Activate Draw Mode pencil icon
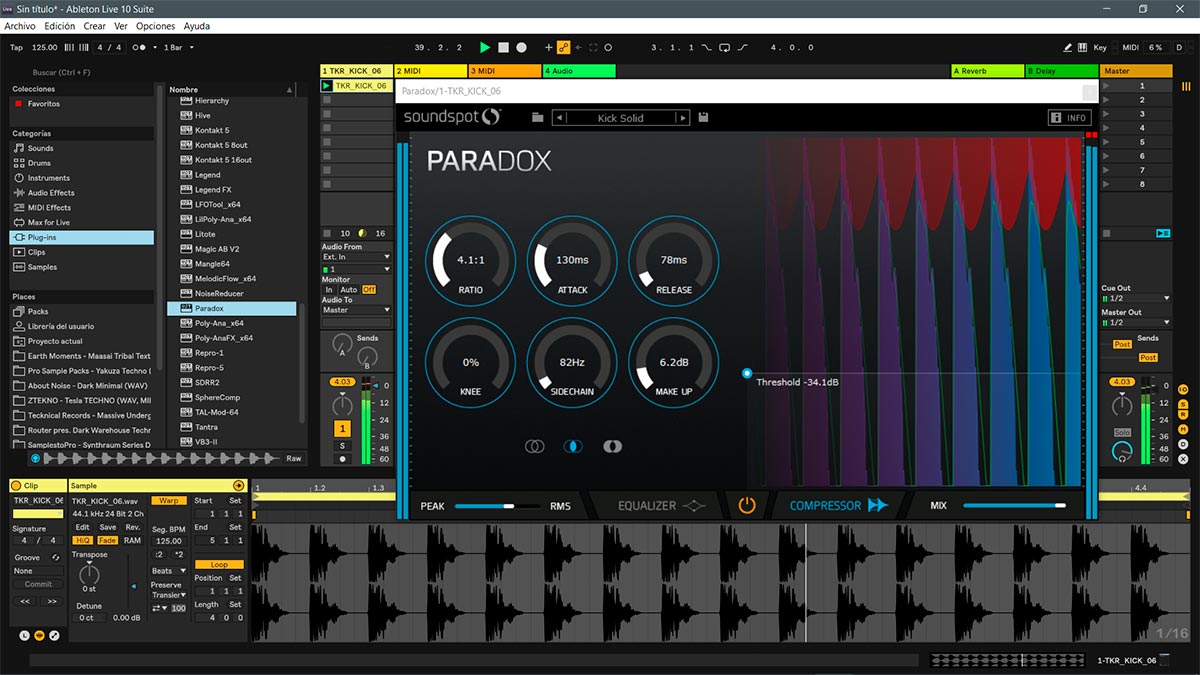1200x675 pixels. (x=1068, y=47)
